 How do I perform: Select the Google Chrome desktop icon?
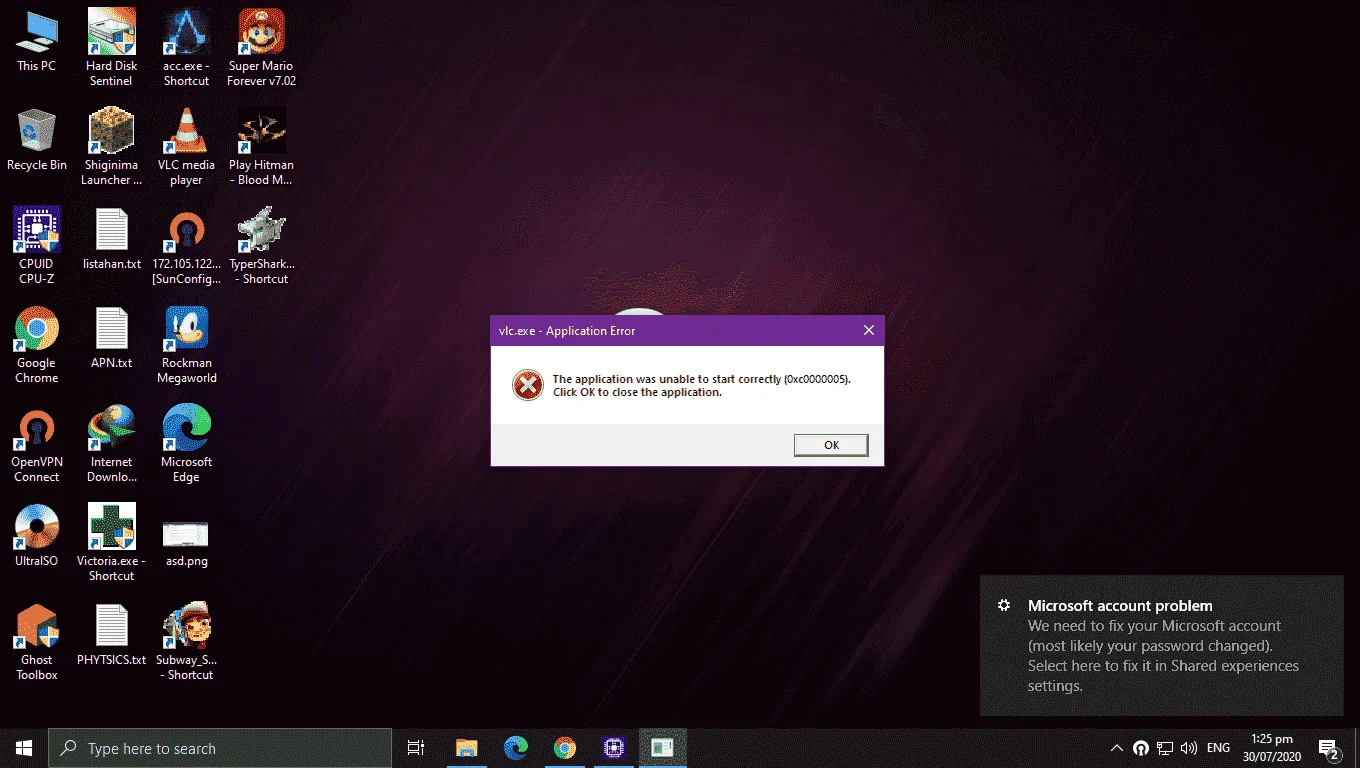(37, 345)
